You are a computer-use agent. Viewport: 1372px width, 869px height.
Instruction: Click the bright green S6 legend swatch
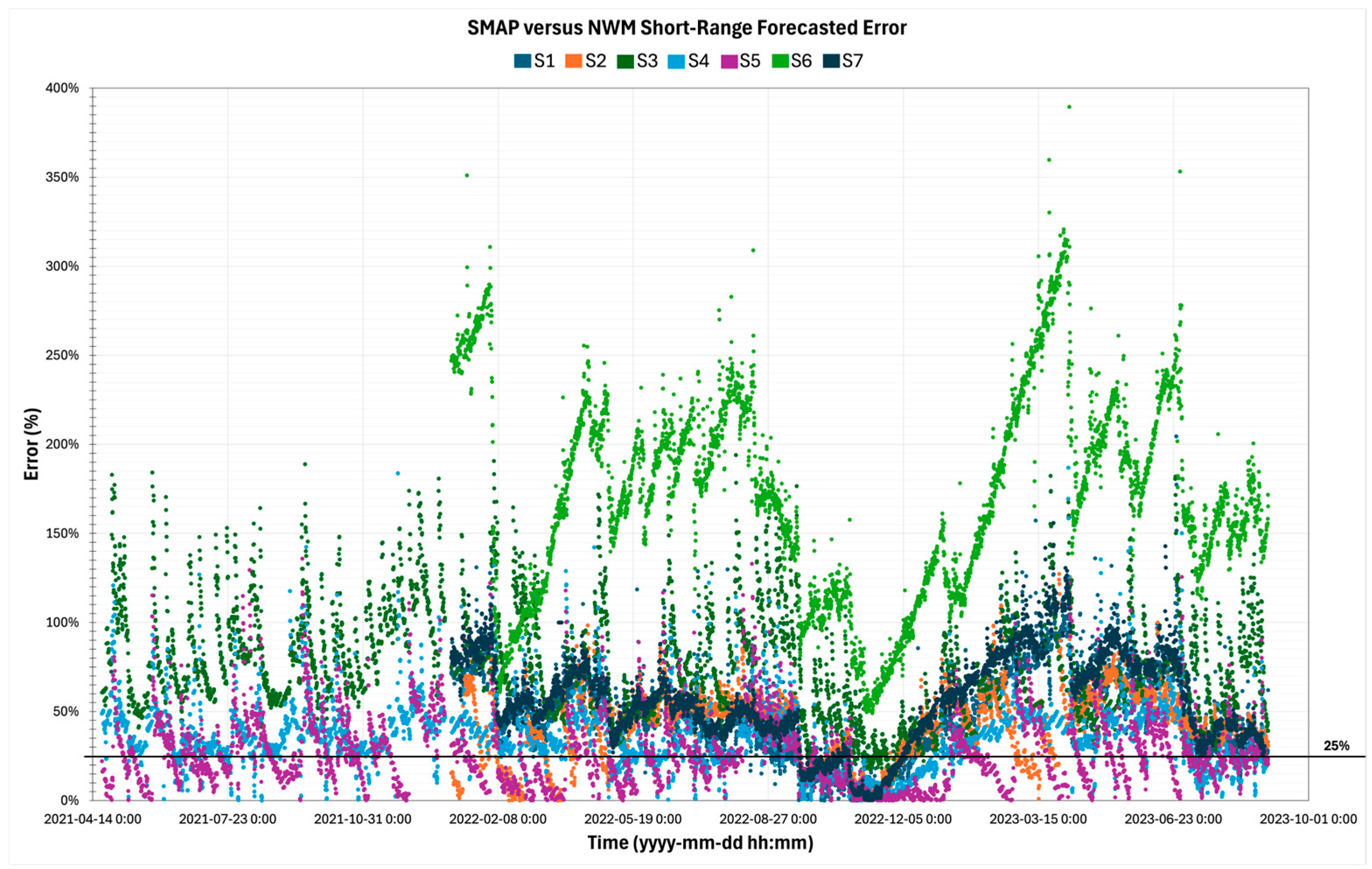(780, 61)
